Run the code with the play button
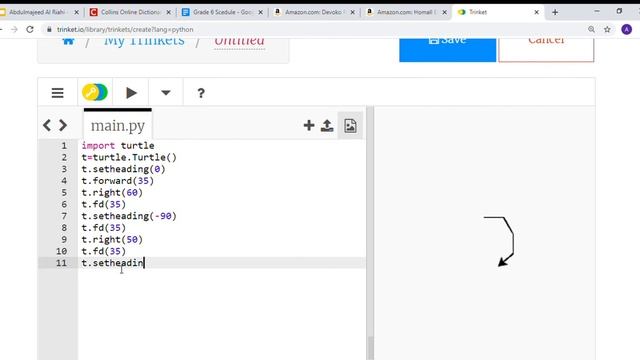 [x=131, y=93]
